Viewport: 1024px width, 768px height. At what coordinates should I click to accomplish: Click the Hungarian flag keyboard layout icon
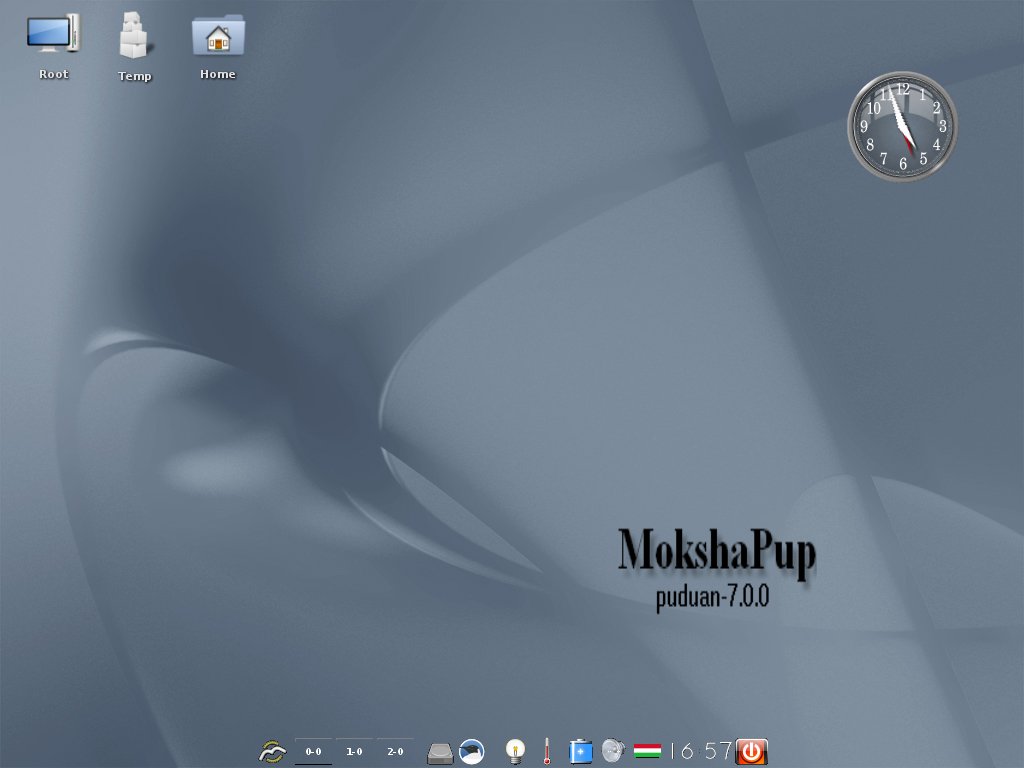(x=647, y=751)
